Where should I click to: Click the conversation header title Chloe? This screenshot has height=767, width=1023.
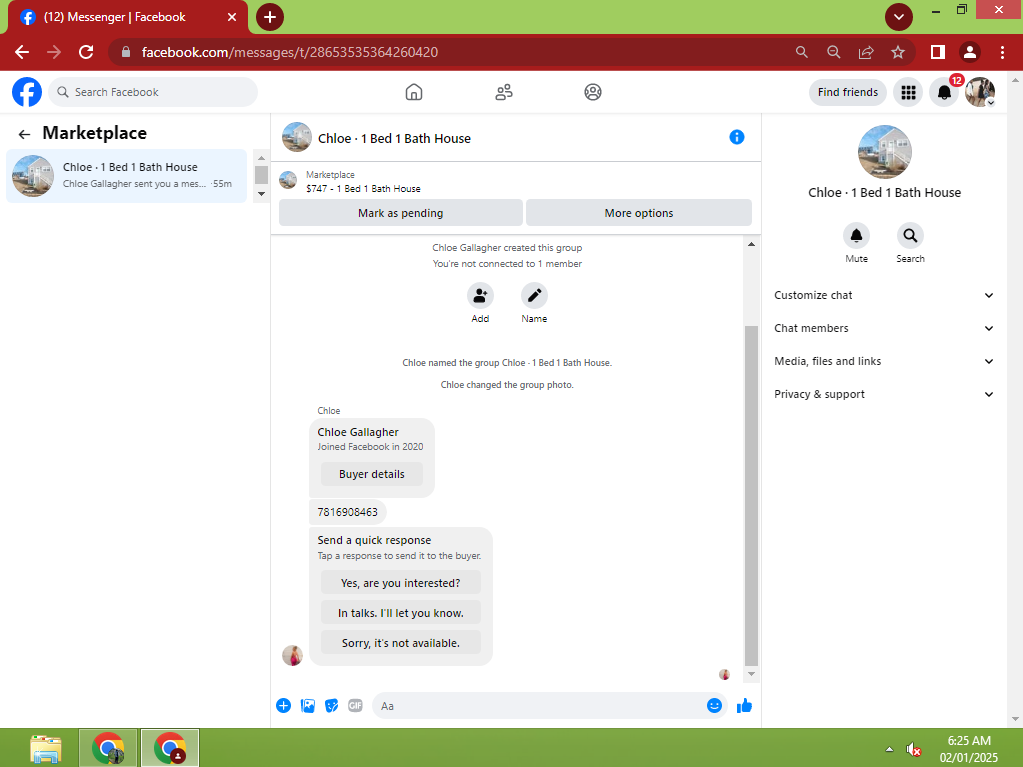pyautogui.click(x=394, y=138)
